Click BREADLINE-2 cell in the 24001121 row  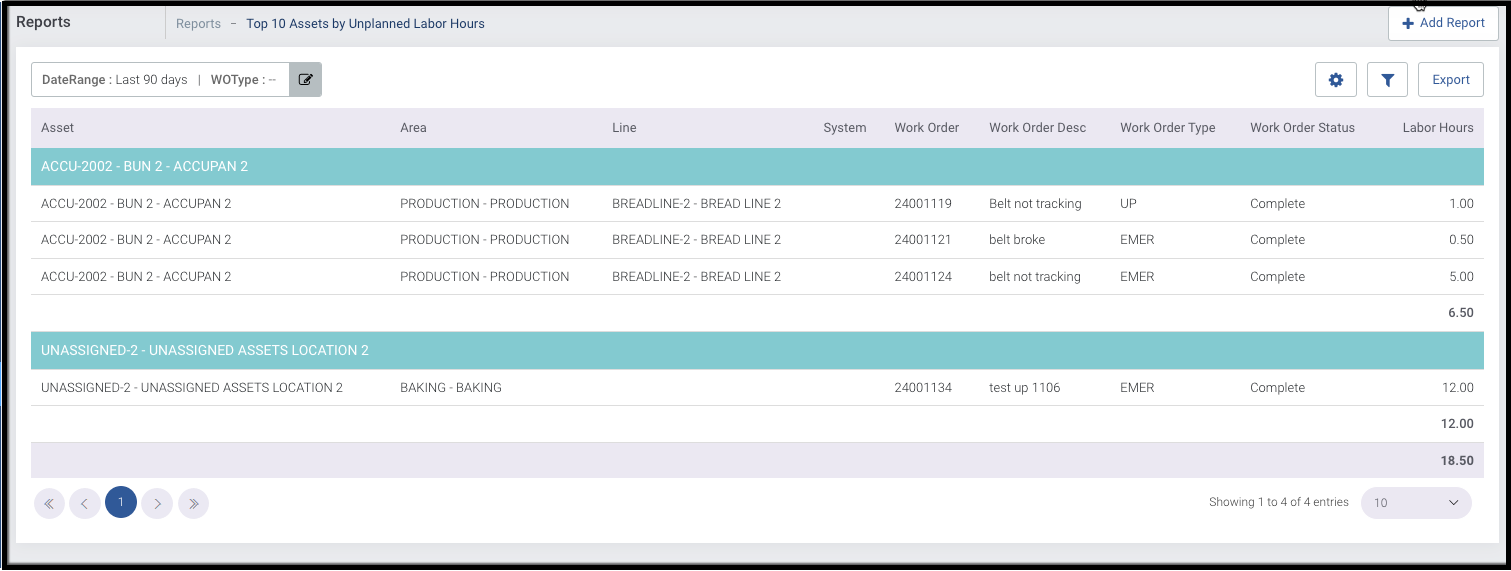coord(696,240)
